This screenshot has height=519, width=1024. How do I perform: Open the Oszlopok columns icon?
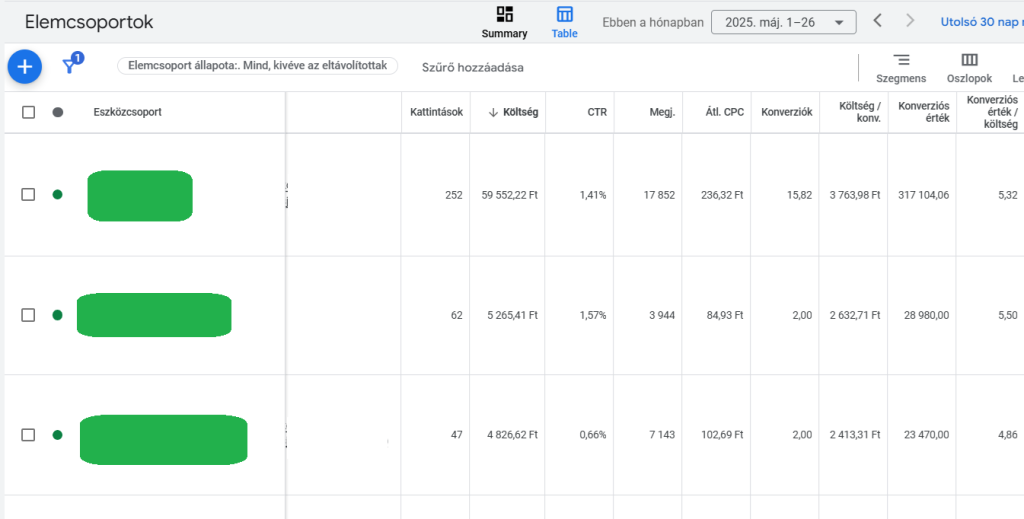pyautogui.click(x=969, y=67)
